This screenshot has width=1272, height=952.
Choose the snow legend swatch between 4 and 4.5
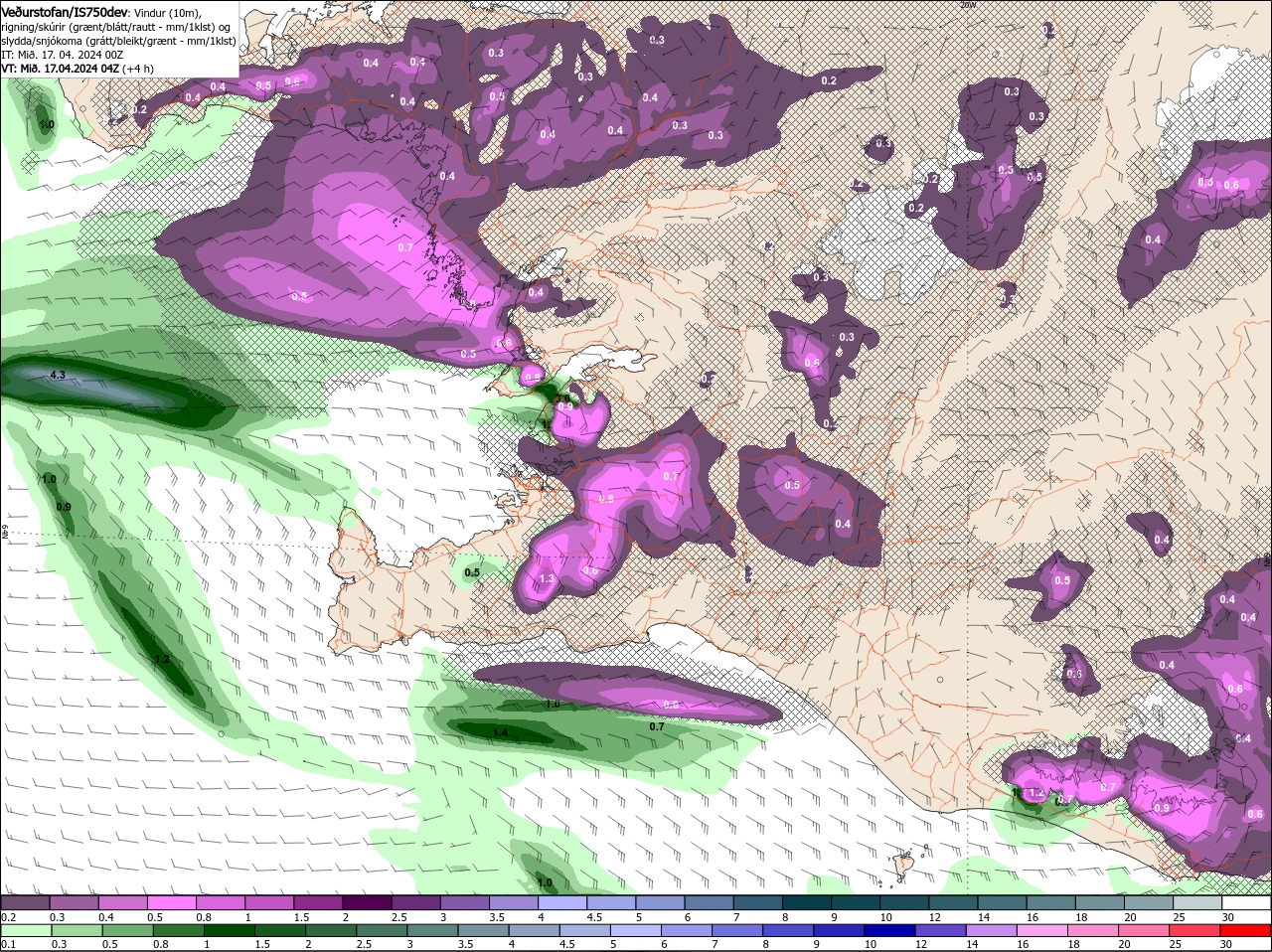pos(561,903)
